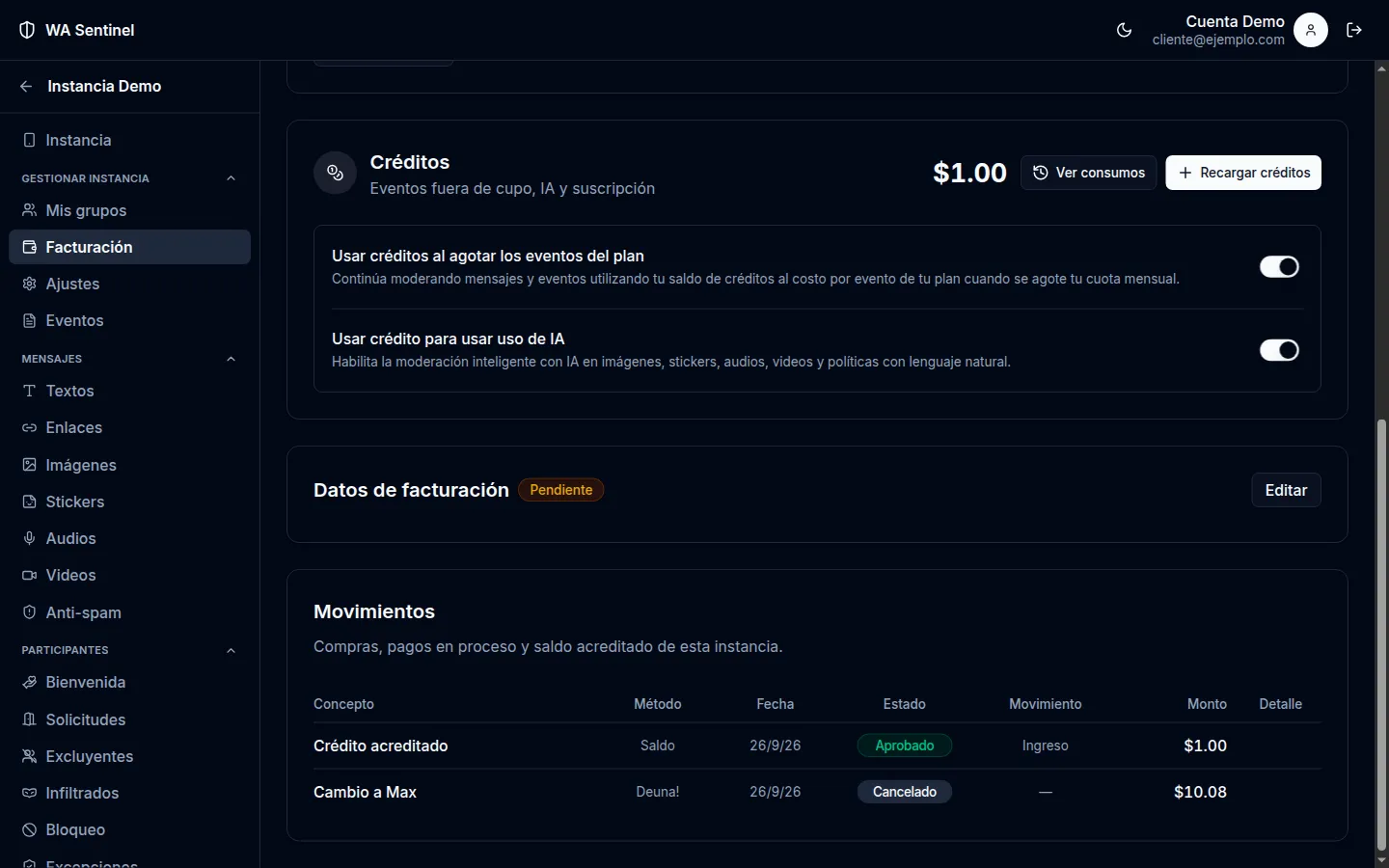Open Infiltrados sidebar item

[129, 793]
